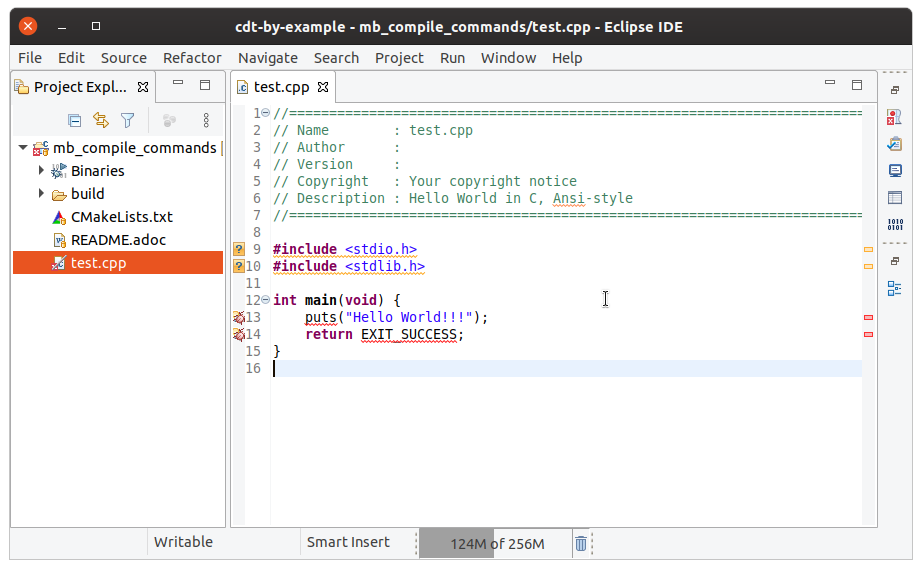The width and height of the screenshot is (922, 569).
Task: Open the Tasks view icon in right trim
Action: tap(895, 145)
